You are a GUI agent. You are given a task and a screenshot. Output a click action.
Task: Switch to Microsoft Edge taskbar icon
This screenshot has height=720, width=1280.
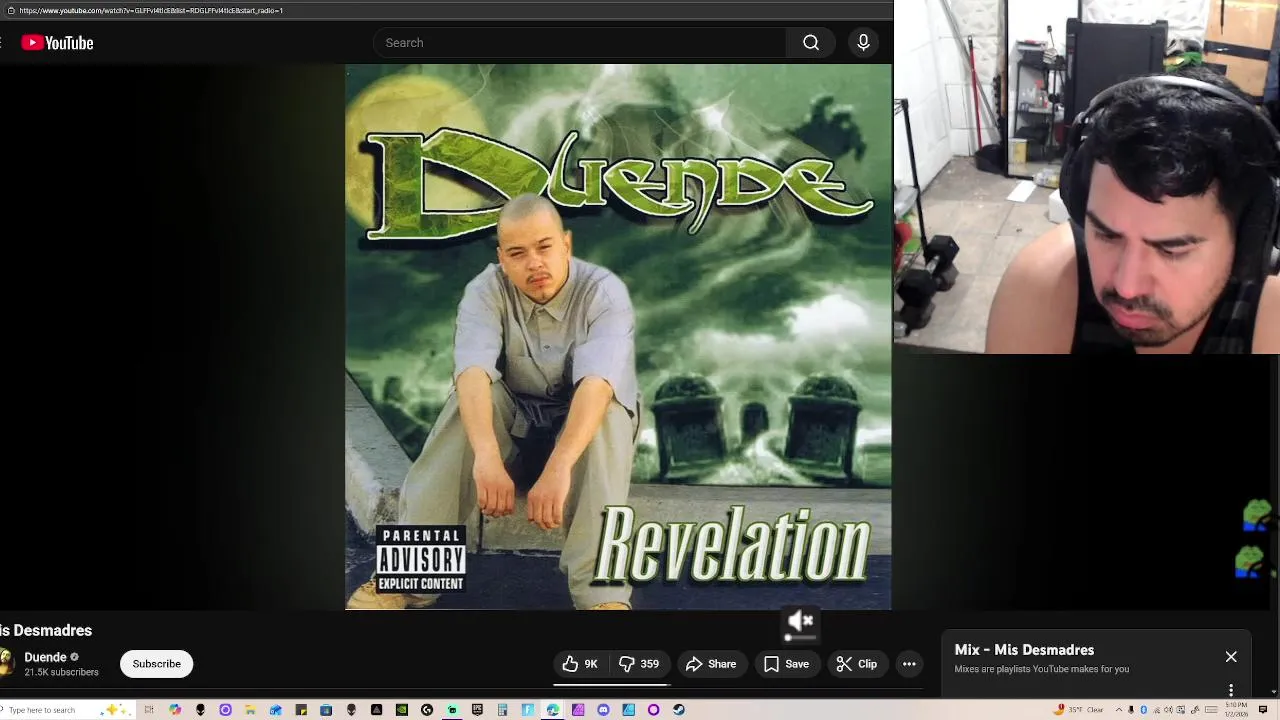[x=552, y=710]
